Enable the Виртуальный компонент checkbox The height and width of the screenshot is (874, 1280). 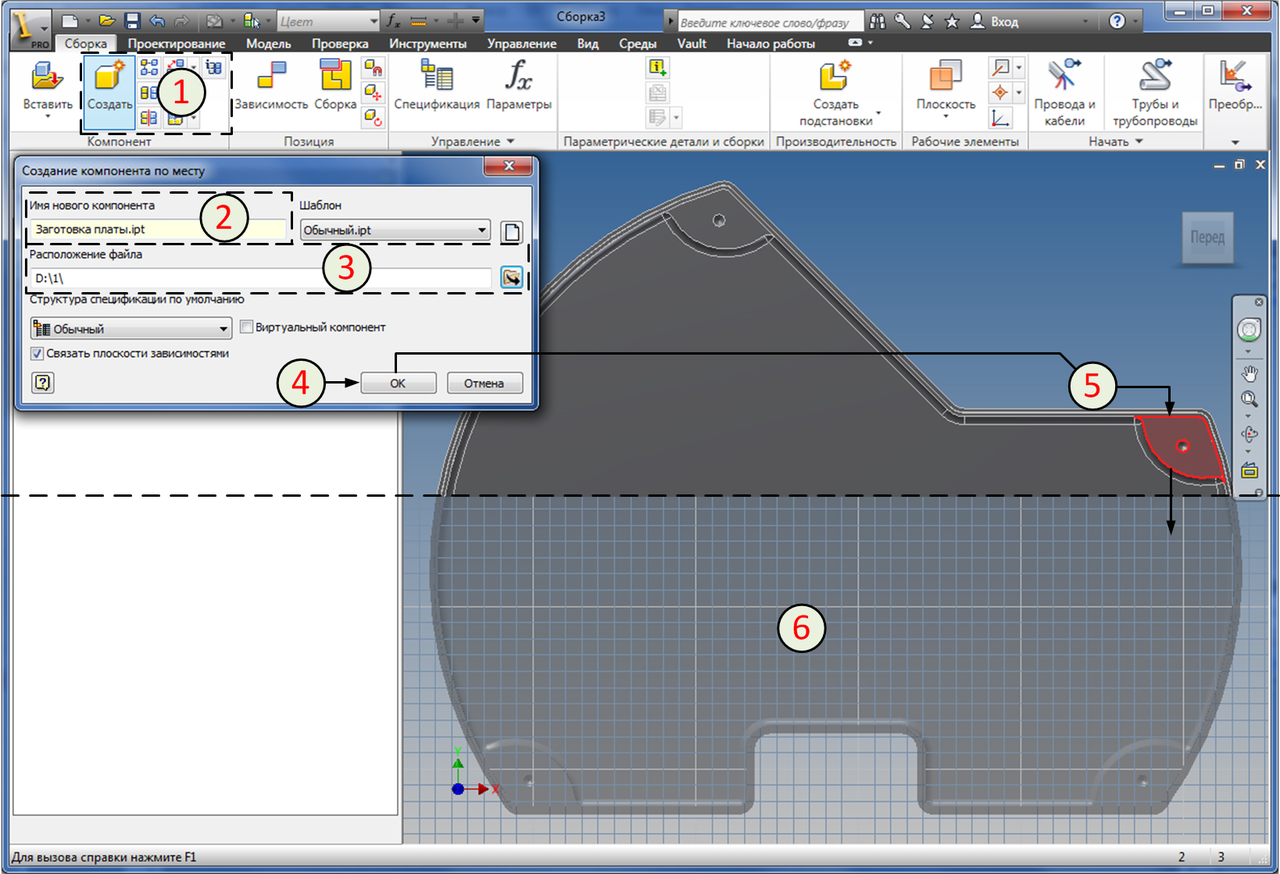[x=247, y=327]
